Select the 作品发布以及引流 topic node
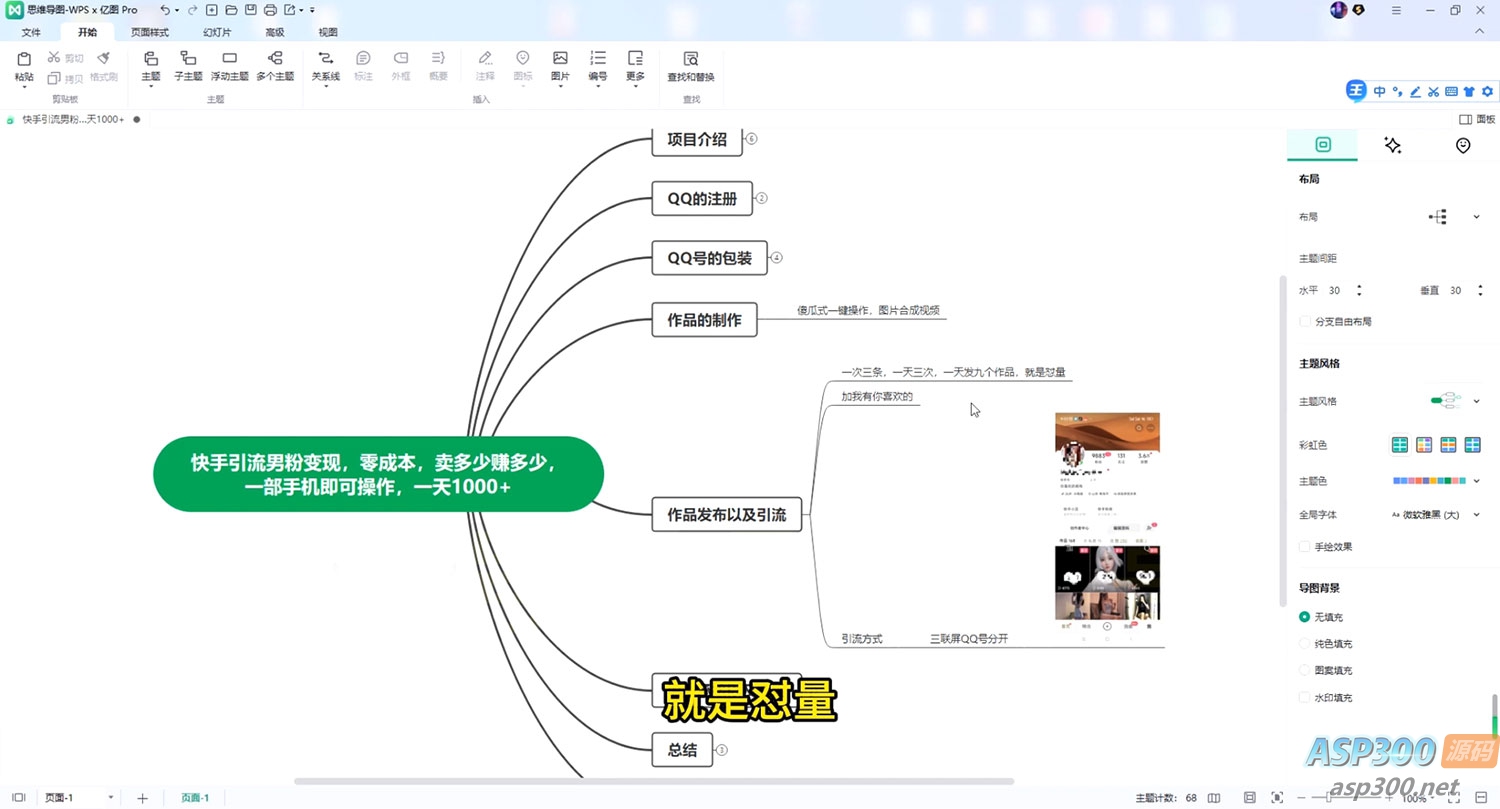 coord(727,515)
